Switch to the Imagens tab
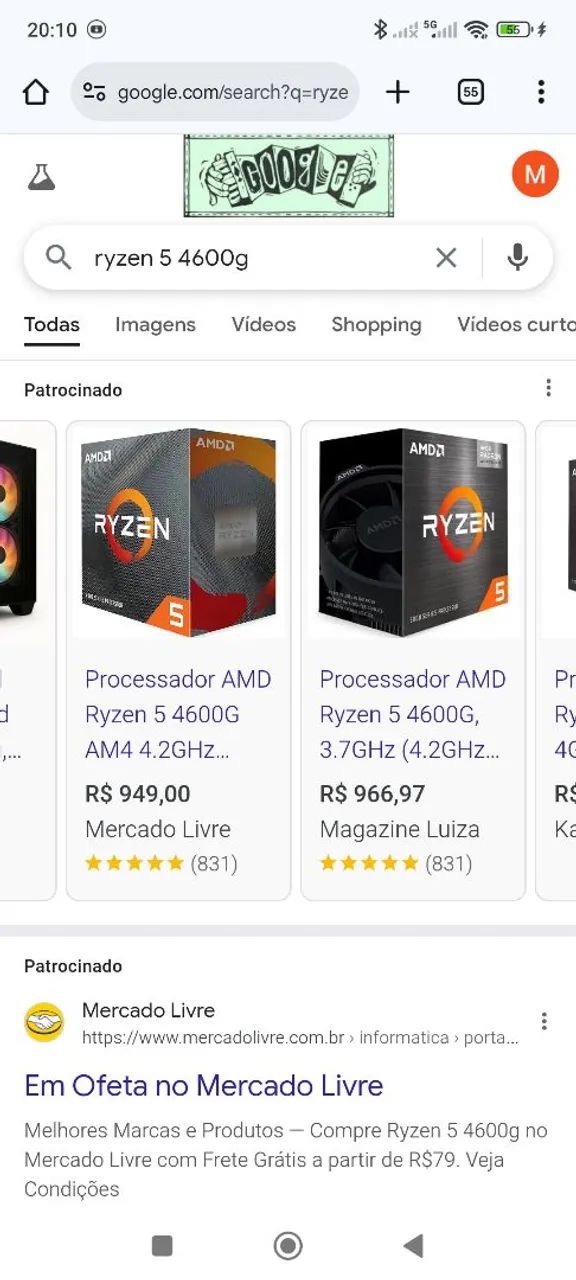This screenshot has width=576, height=1280. click(x=155, y=324)
